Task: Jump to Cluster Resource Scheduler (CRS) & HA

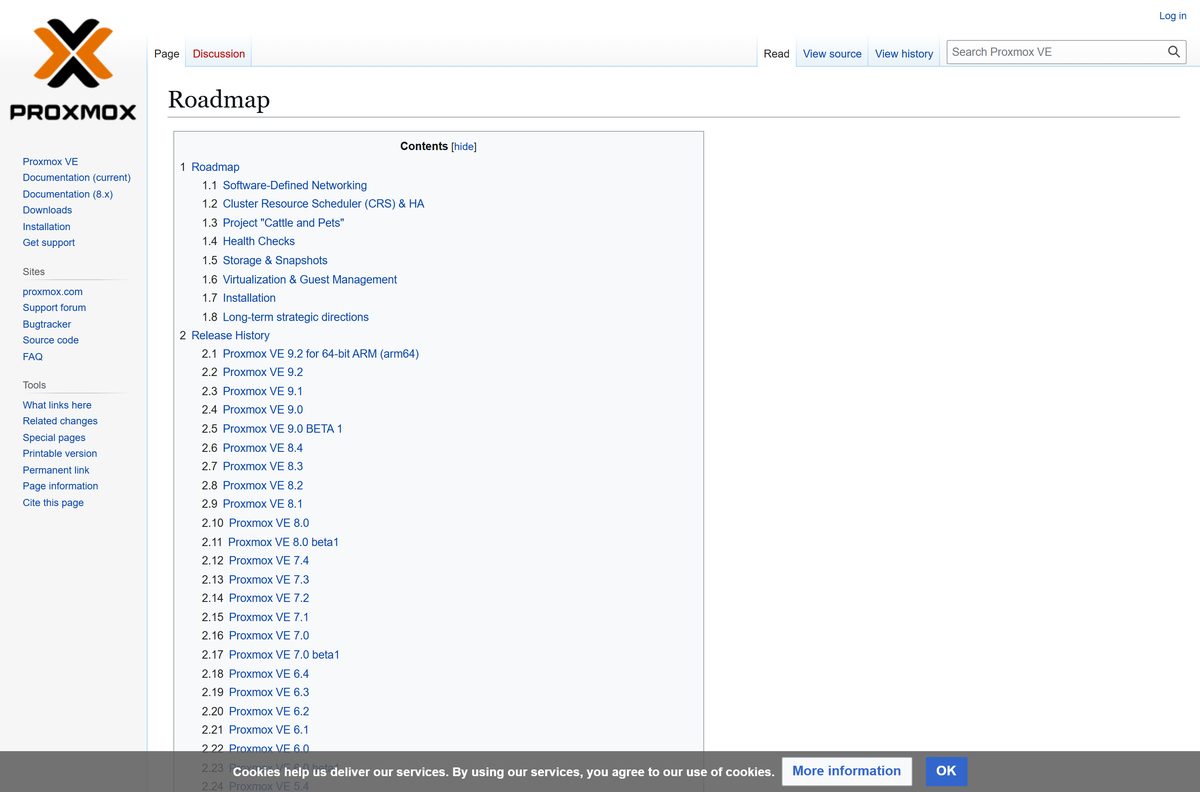Action: pyautogui.click(x=323, y=204)
